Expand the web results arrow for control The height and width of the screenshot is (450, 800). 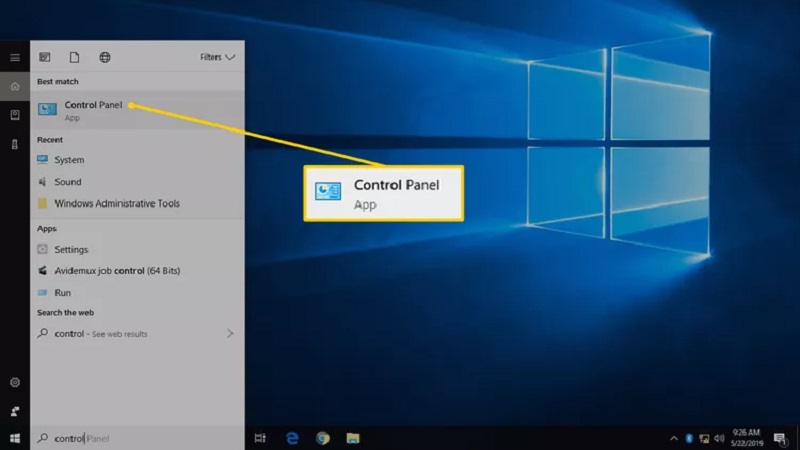click(x=230, y=332)
